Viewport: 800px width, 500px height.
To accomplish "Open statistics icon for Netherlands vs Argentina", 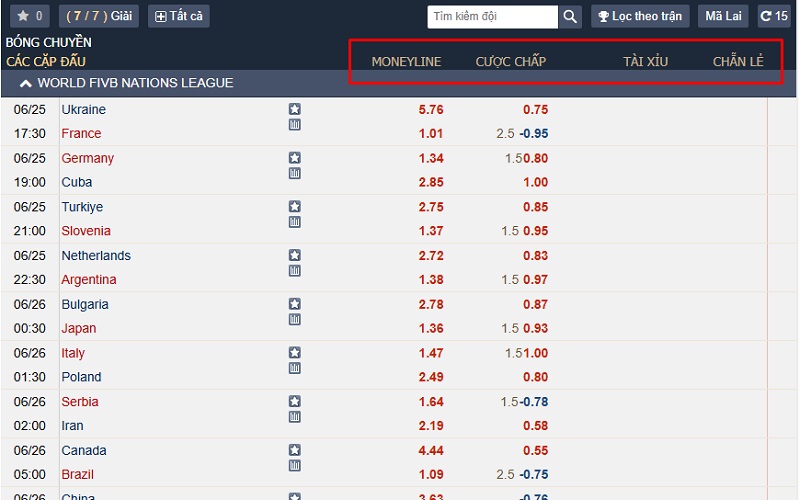I will (x=294, y=271).
